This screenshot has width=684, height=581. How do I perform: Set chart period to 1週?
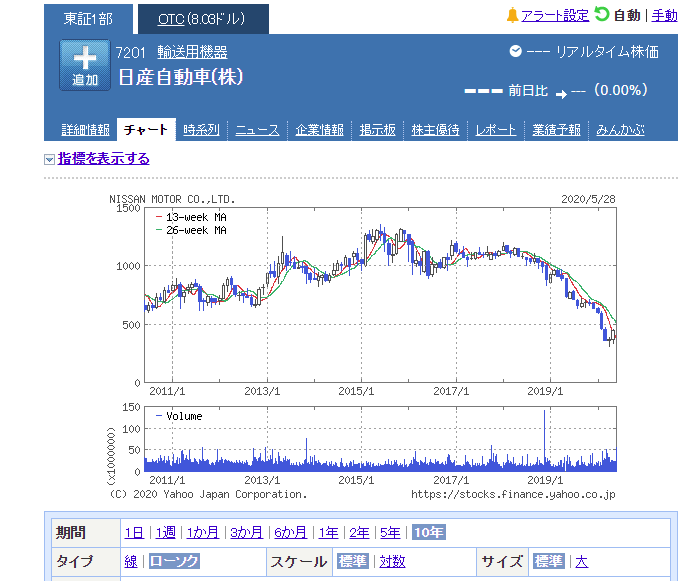(166, 532)
